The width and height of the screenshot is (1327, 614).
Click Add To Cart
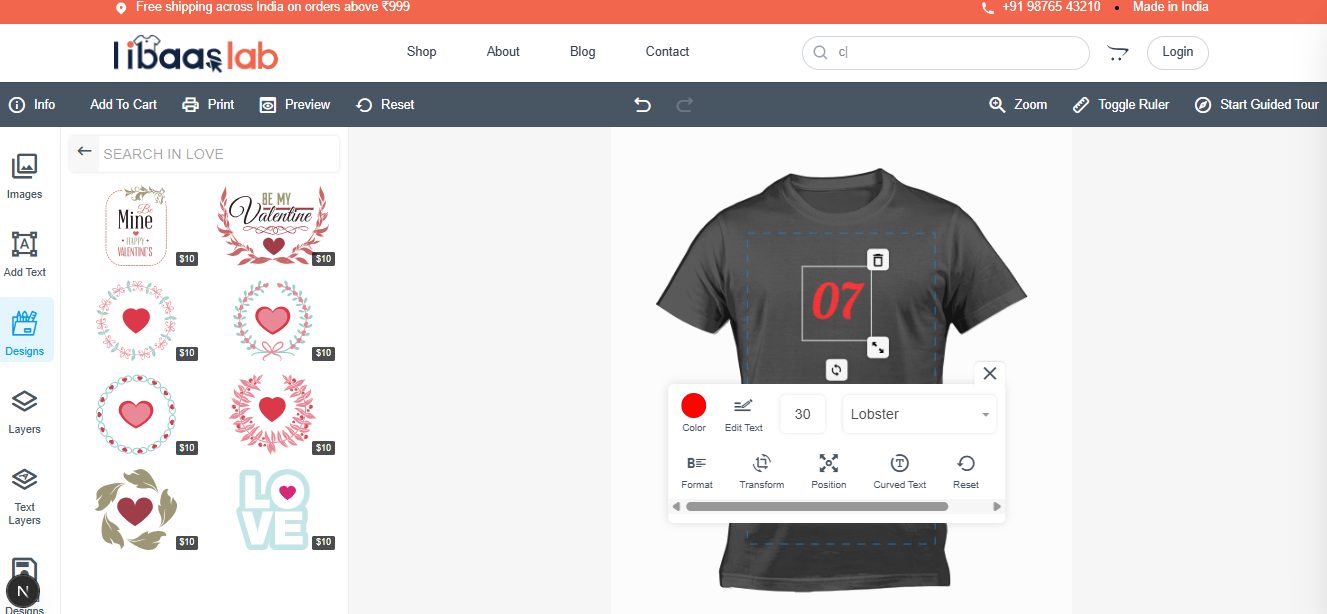123,105
